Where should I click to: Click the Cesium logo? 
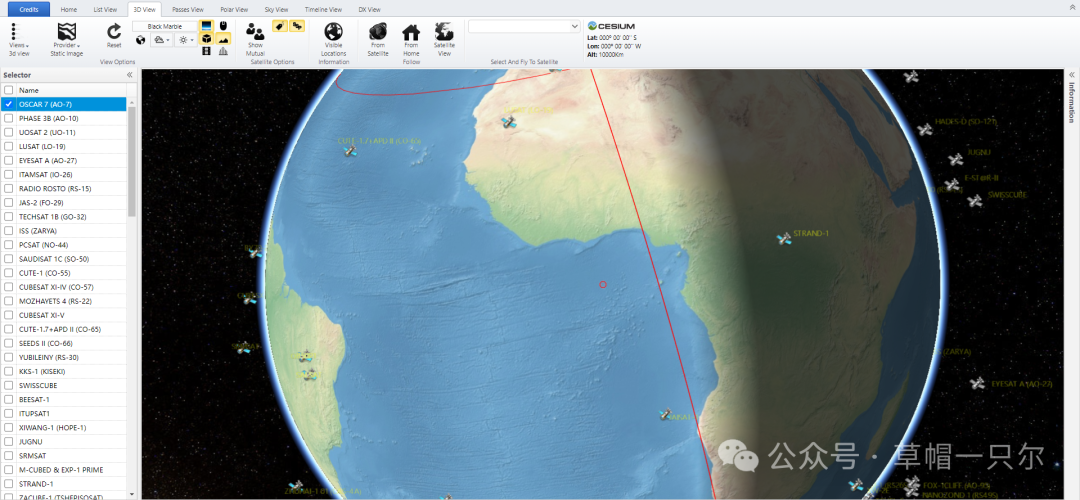coord(610,25)
